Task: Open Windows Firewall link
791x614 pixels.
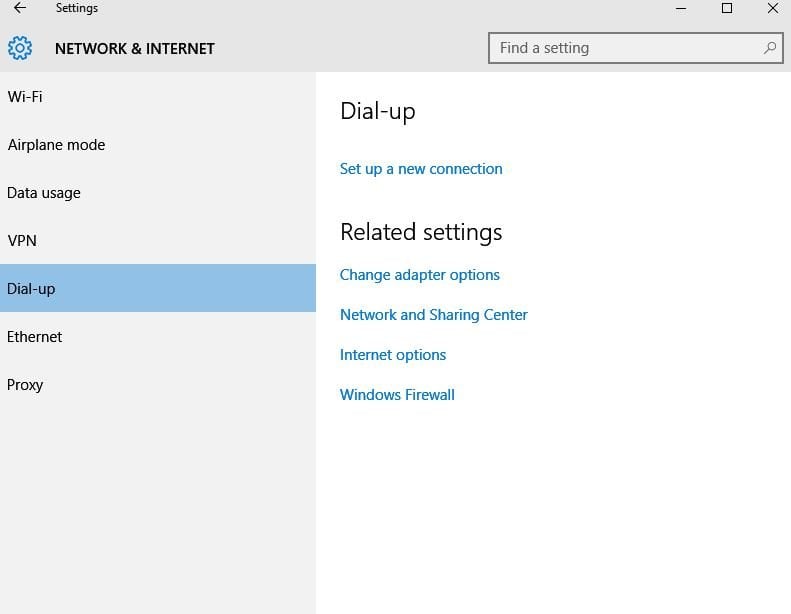Action: (398, 395)
